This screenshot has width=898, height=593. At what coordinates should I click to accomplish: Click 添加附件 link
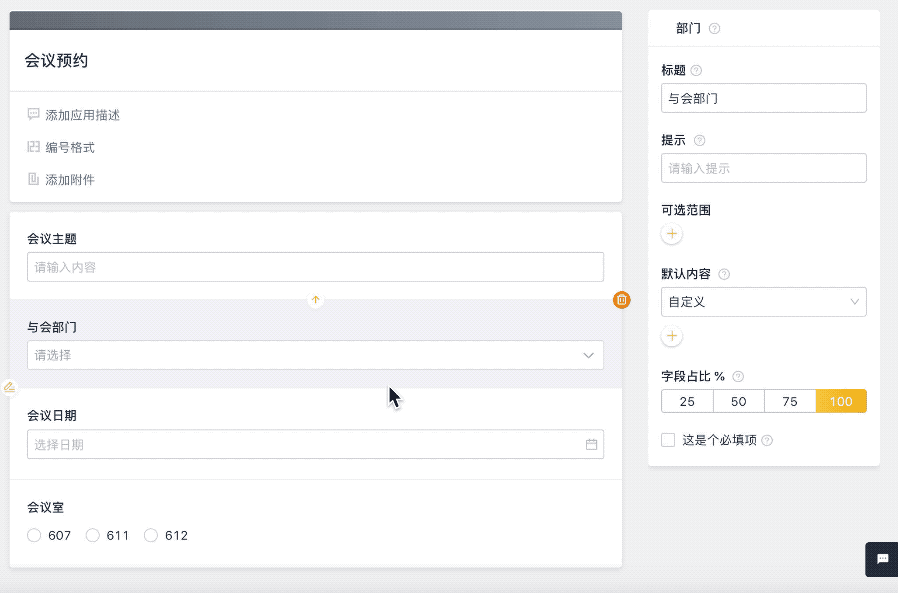pyautogui.click(x=70, y=180)
